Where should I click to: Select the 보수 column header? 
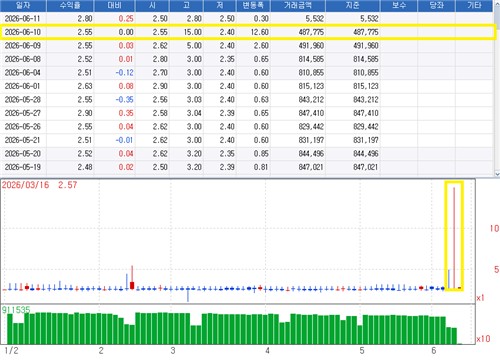pos(399,5)
